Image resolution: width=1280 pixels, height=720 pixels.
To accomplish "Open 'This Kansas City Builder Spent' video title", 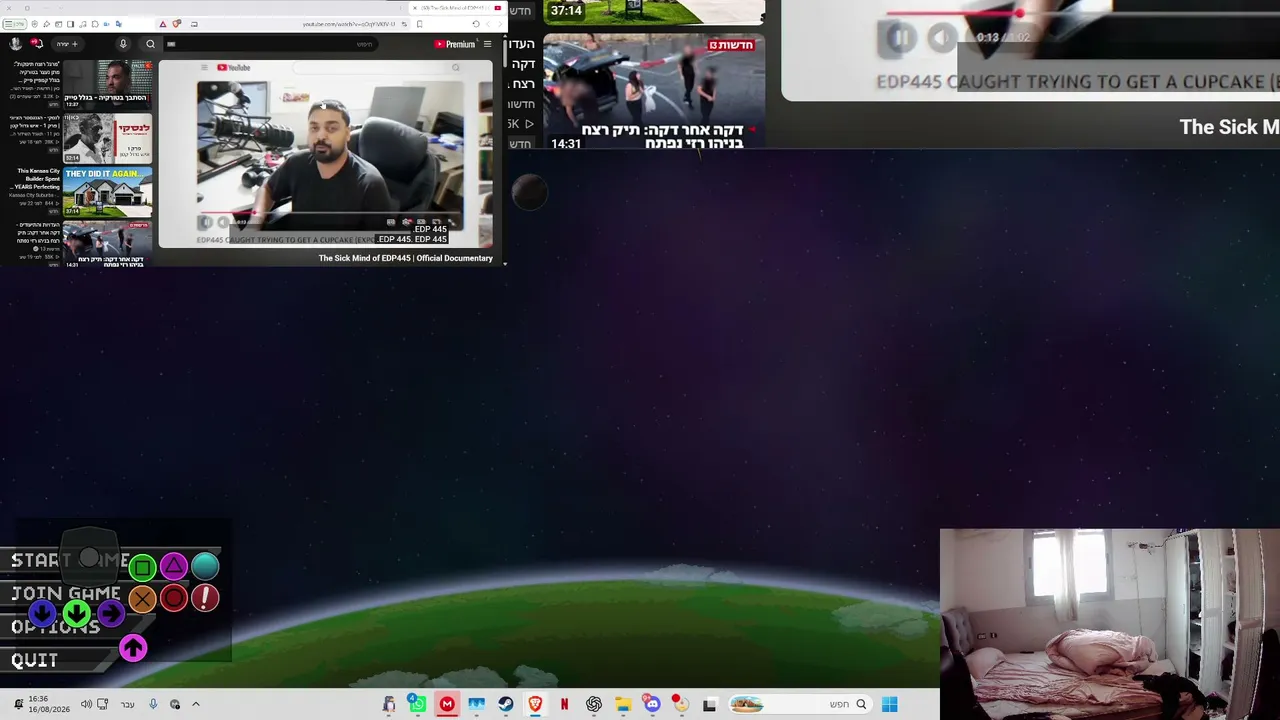I will coord(35,180).
